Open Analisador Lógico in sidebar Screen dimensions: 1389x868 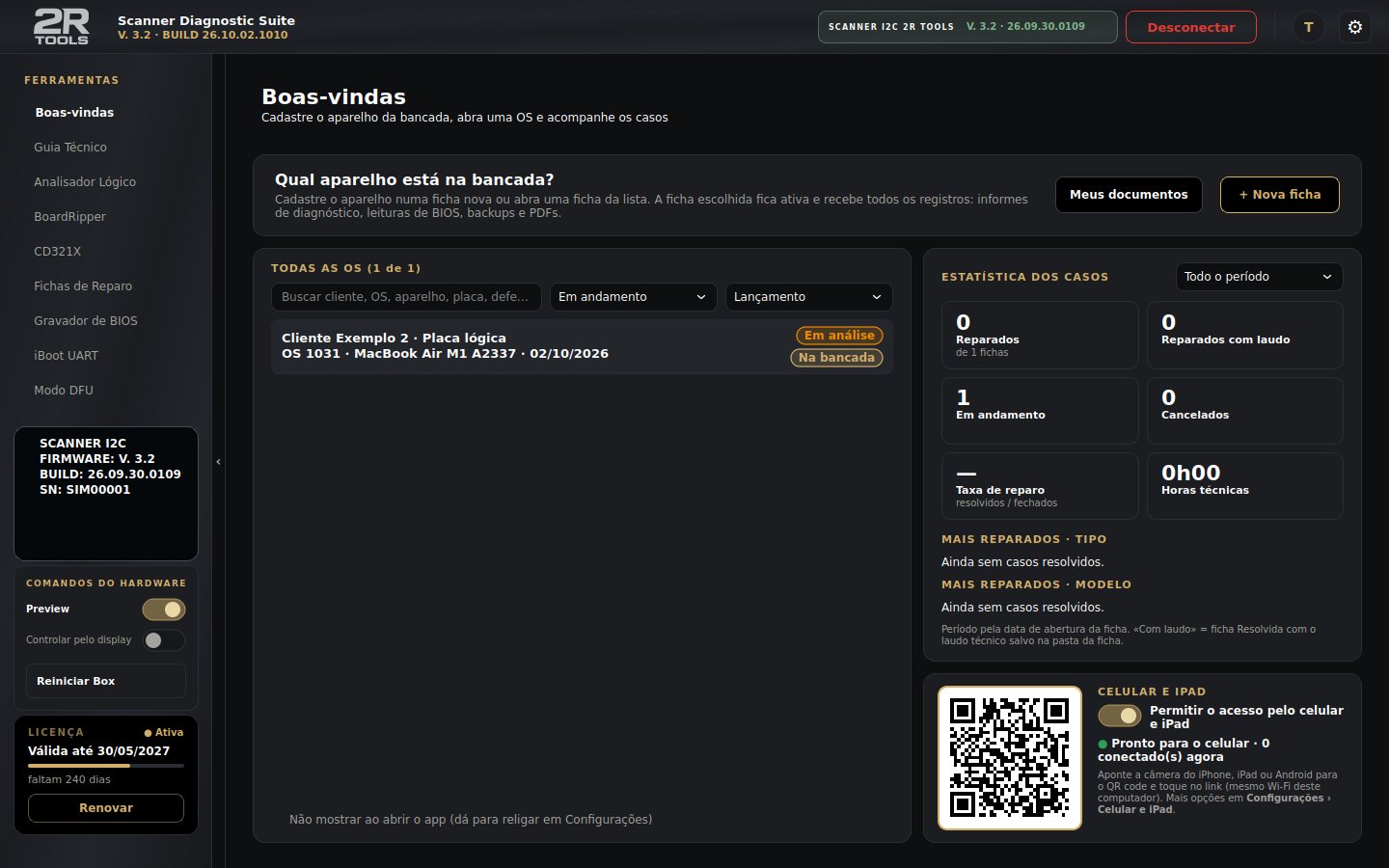pyautogui.click(x=85, y=182)
